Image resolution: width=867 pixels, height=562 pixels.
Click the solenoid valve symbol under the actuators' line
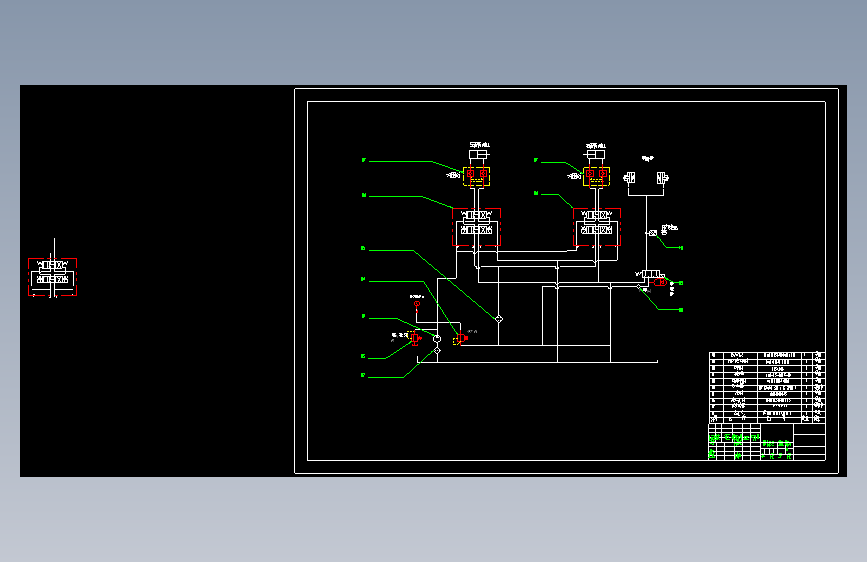click(650, 274)
